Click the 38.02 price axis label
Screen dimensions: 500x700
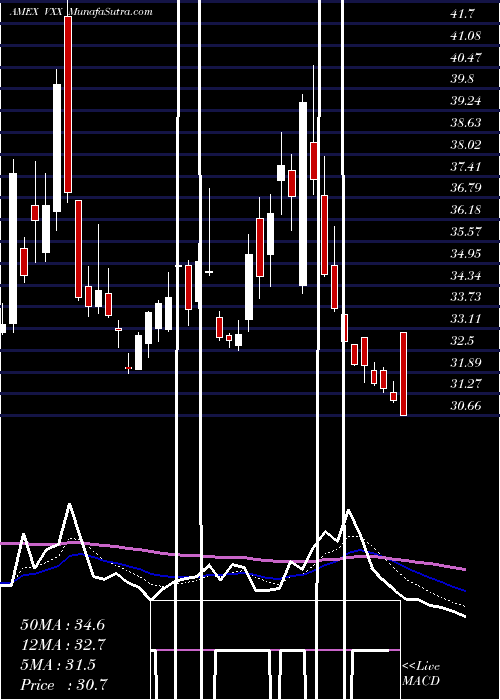coord(466,145)
